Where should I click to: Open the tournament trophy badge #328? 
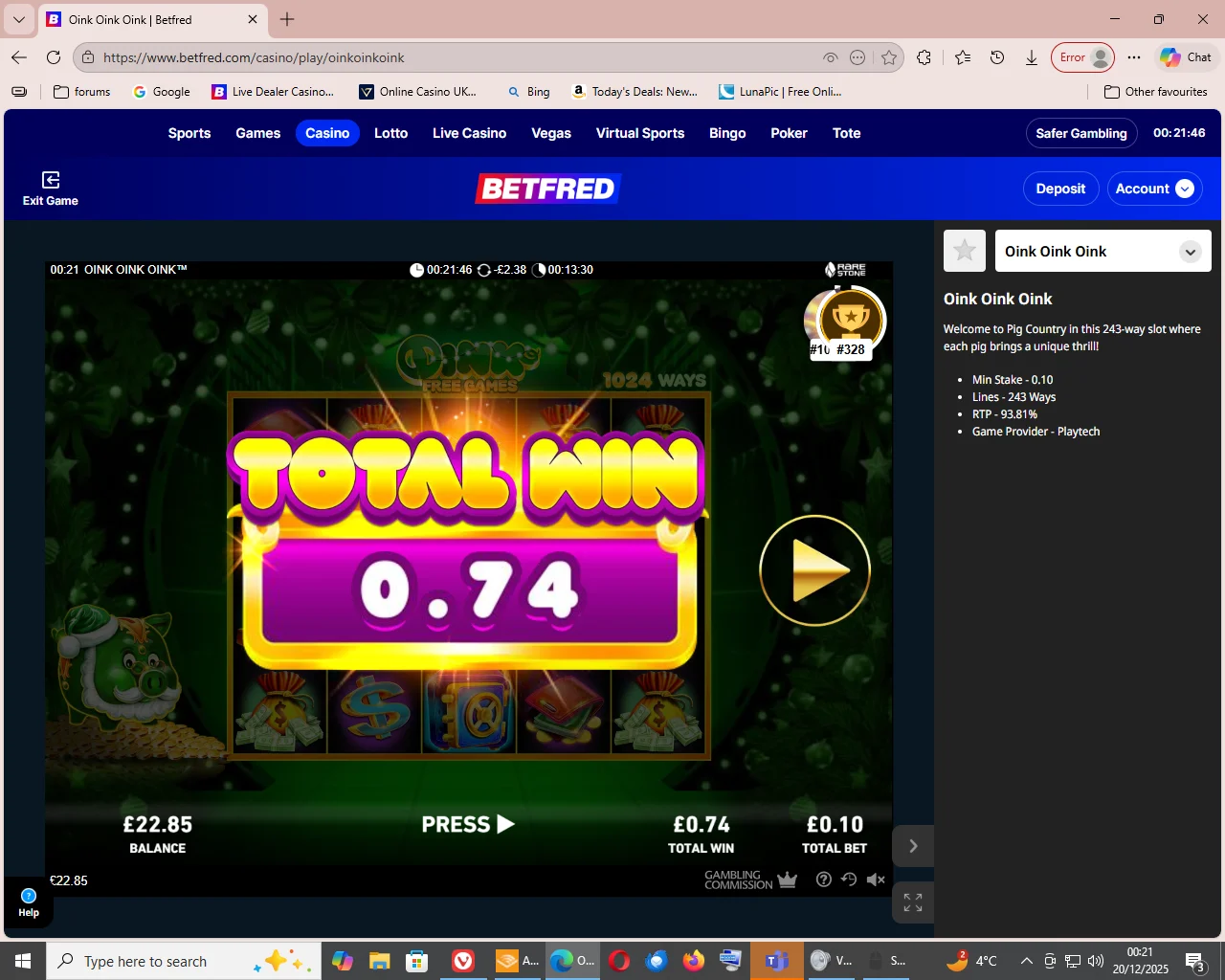tap(850, 323)
